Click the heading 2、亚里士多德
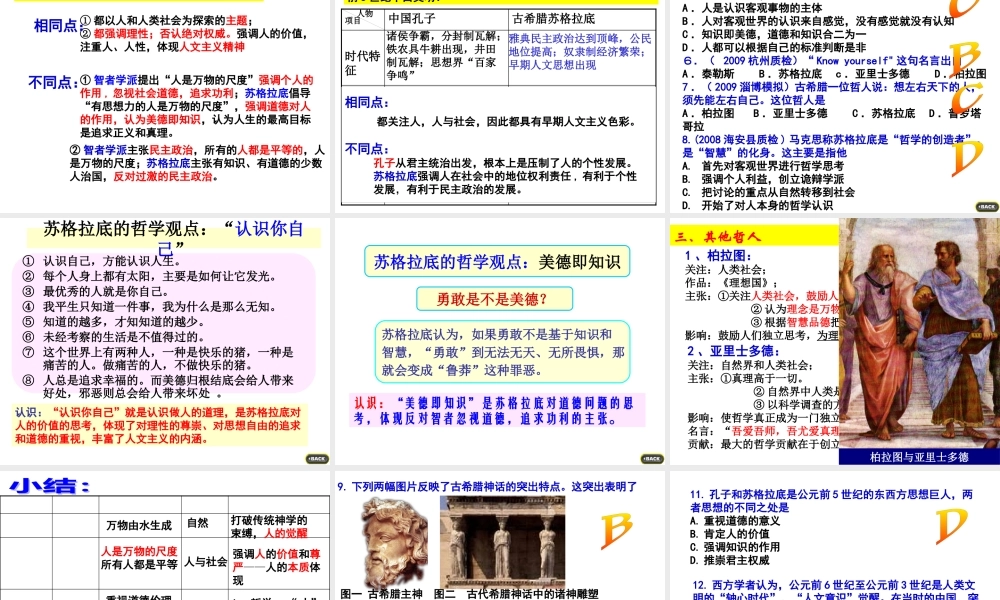The height and width of the screenshot is (600, 1000). click(733, 351)
